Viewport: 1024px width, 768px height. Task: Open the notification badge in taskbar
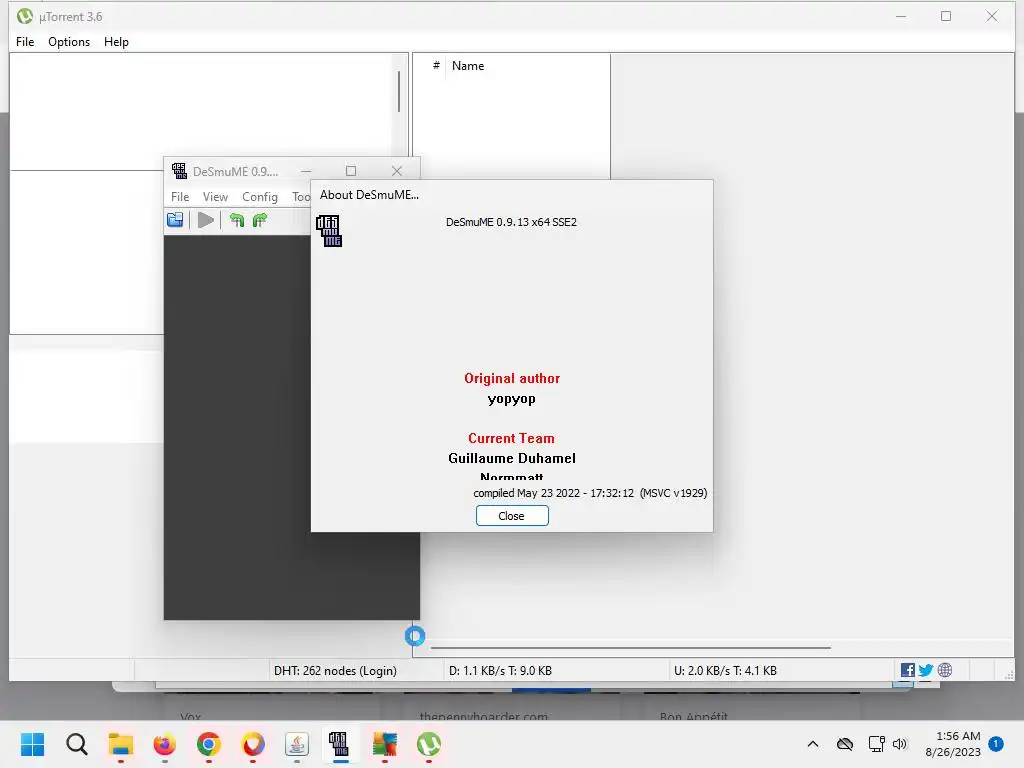(x=996, y=744)
